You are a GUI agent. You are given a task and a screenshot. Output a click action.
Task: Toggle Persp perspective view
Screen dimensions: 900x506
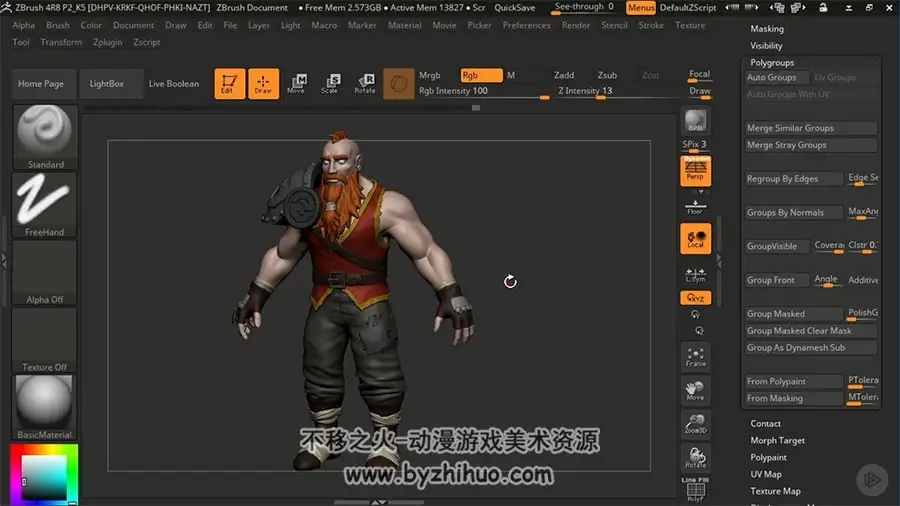click(x=695, y=171)
